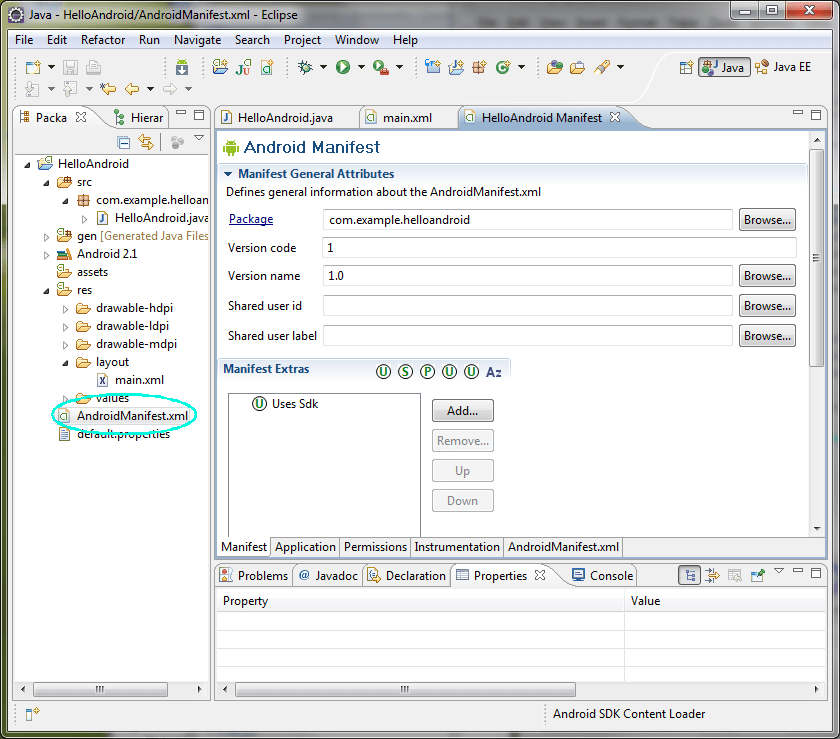Click into the Version code field
The image size is (840, 739).
(559, 248)
